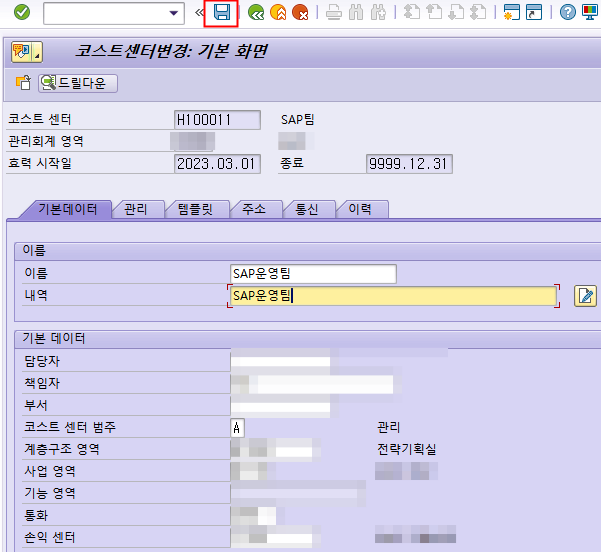Open the Customize Local Layout monitor icon
This screenshot has height=552, width=601.
click(x=590, y=13)
